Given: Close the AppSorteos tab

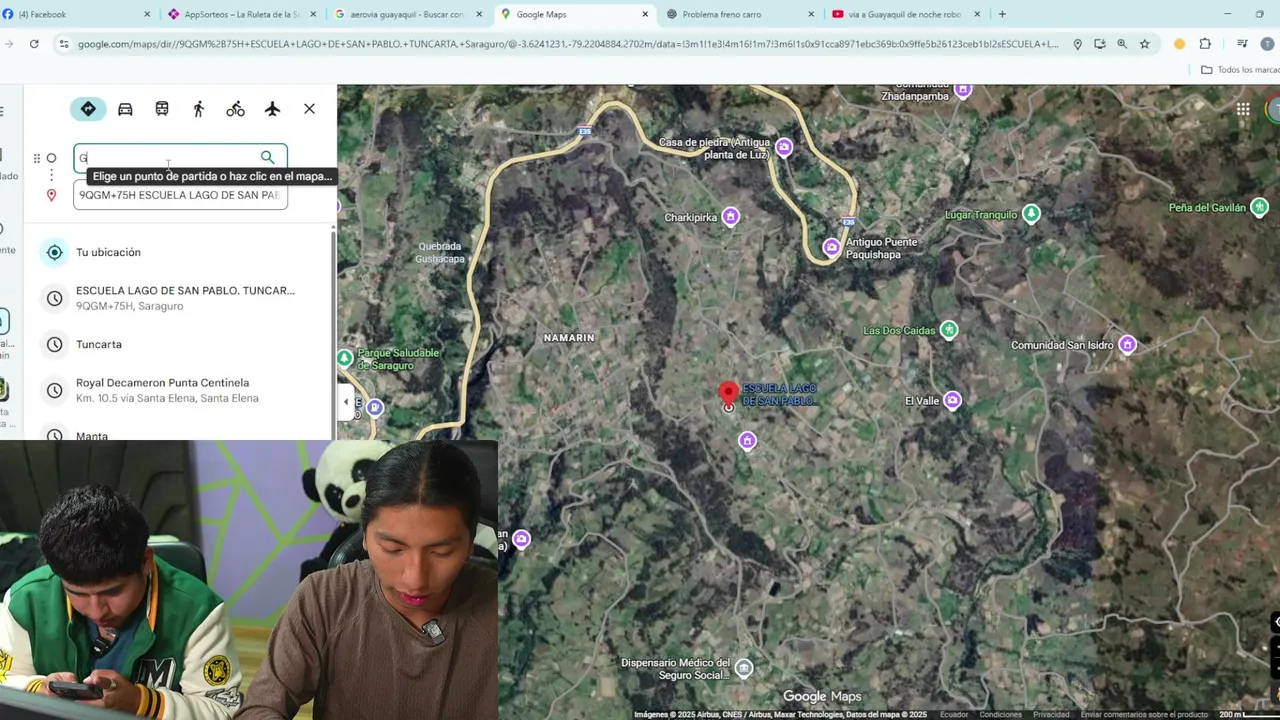Looking at the screenshot, I should pyautogui.click(x=313, y=14).
